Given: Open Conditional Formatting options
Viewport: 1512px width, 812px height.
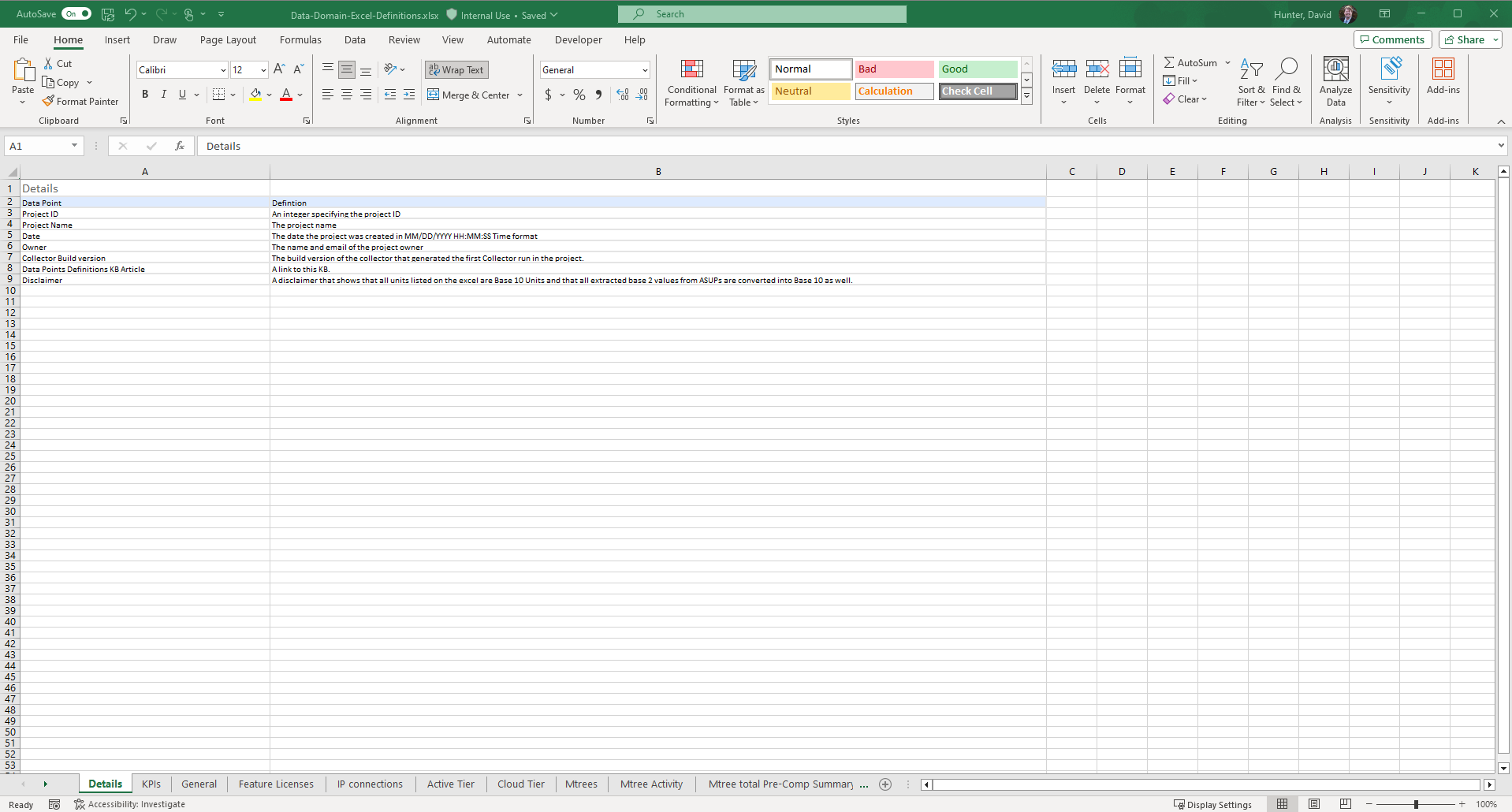Looking at the screenshot, I should coord(691,84).
